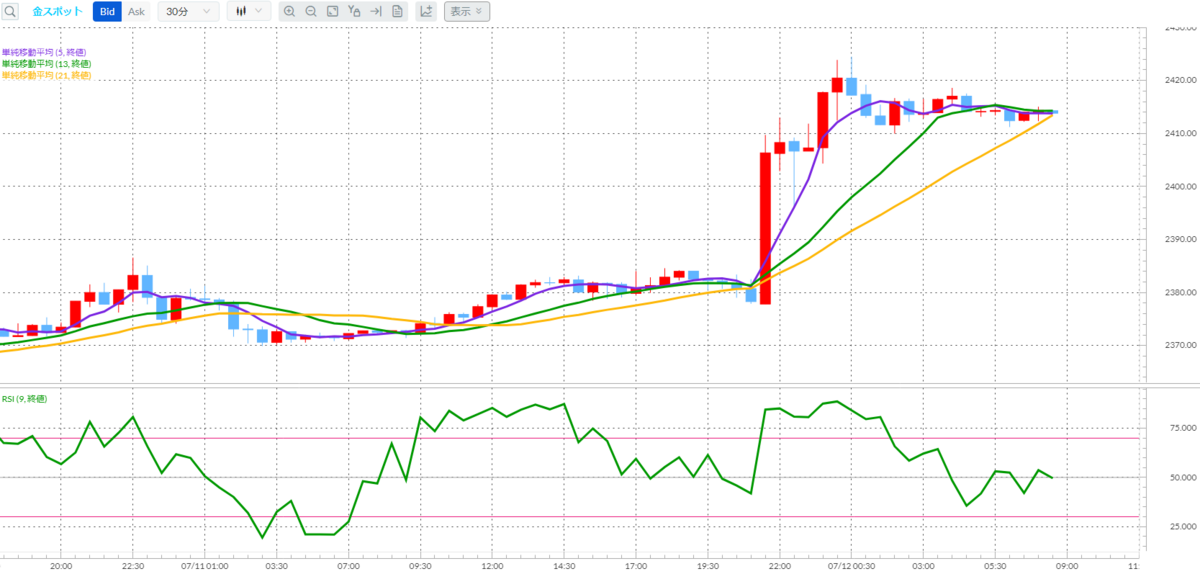Select 単純移動平均 (21, 終値) legend
This screenshot has height=574, width=1200.
point(48,75)
